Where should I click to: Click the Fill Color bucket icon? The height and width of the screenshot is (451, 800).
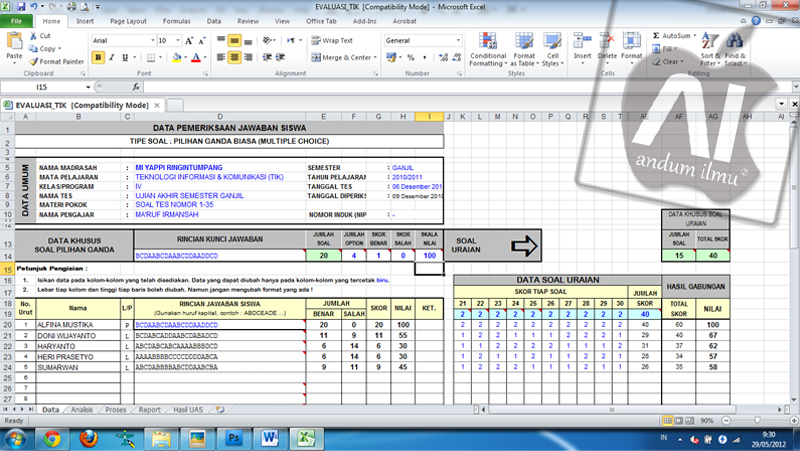pyautogui.click(x=177, y=57)
